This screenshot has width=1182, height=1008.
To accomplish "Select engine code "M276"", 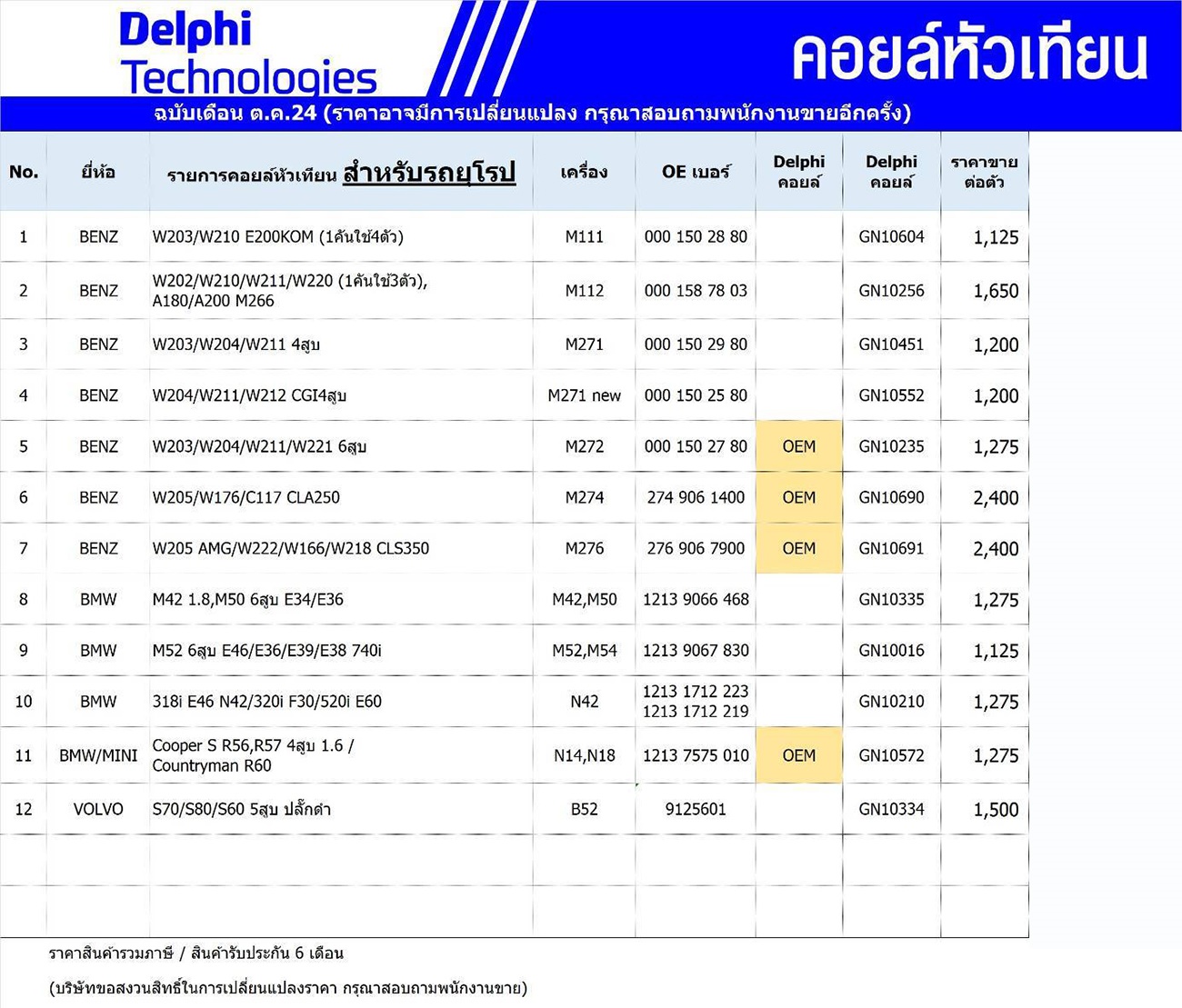I will [585, 548].
